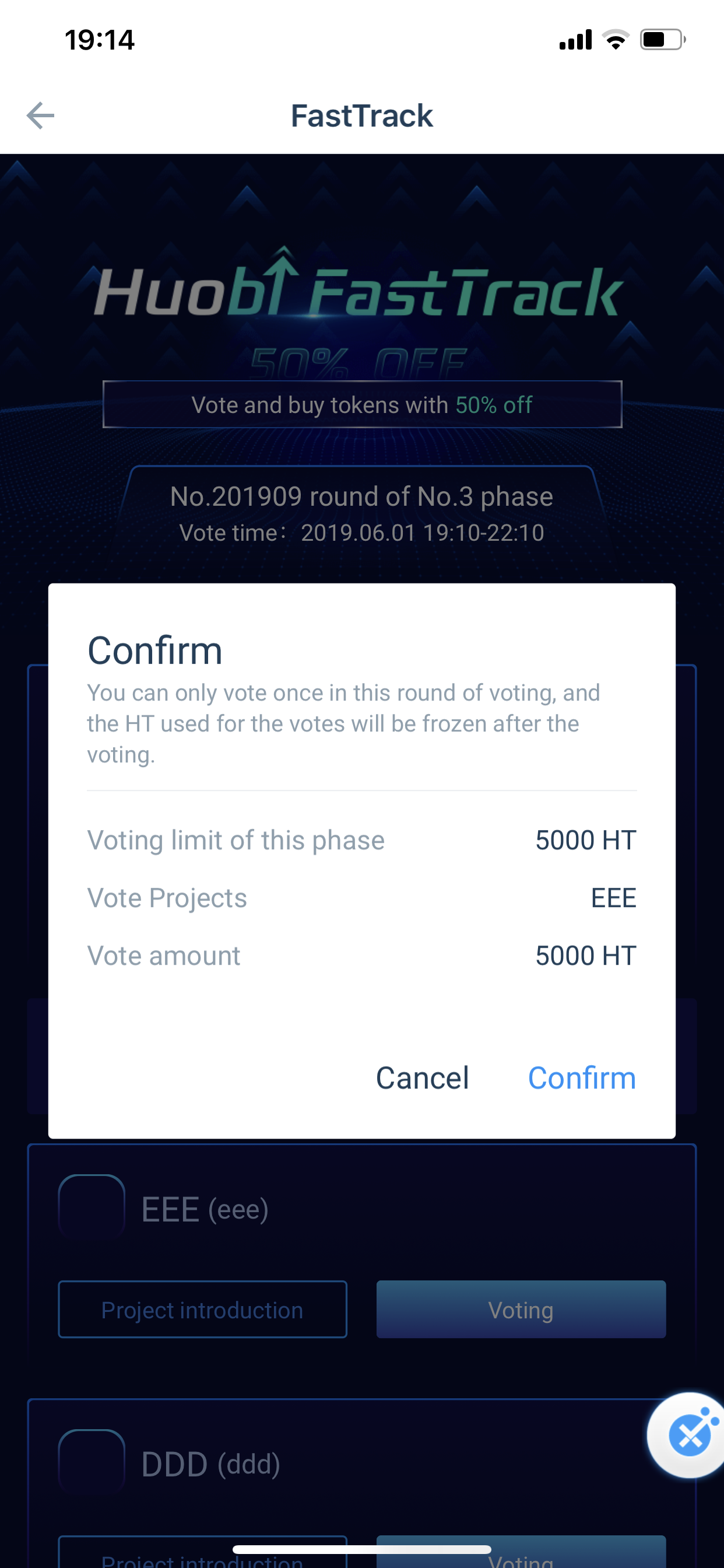Click the Voting button for EEE
This screenshot has width=724, height=1568.
click(521, 1310)
